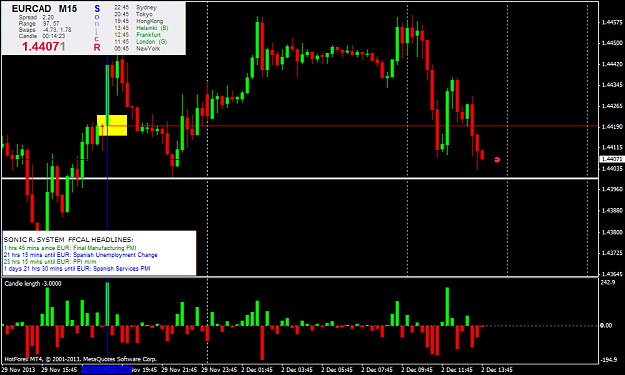Click the 19:45 HongKong session row
This screenshot has width=625, height=375.
[x=138, y=21]
